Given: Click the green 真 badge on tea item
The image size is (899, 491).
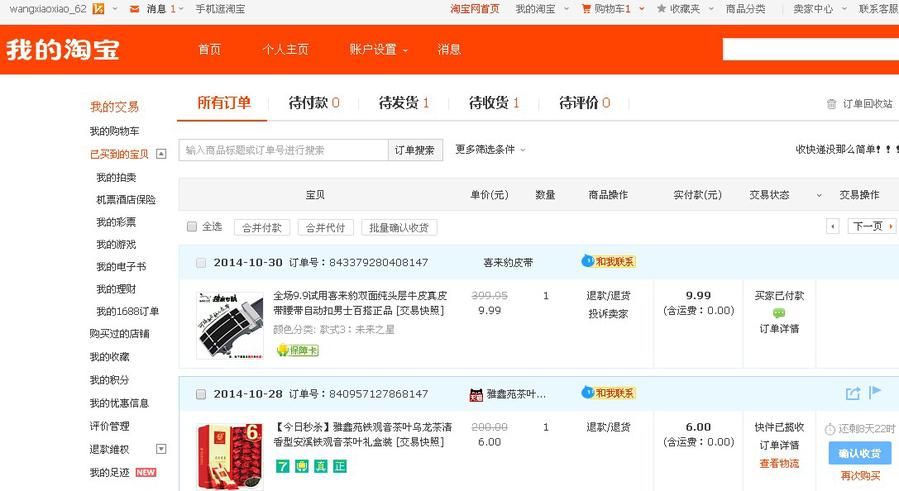Looking at the screenshot, I should click(x=321, y=466).
